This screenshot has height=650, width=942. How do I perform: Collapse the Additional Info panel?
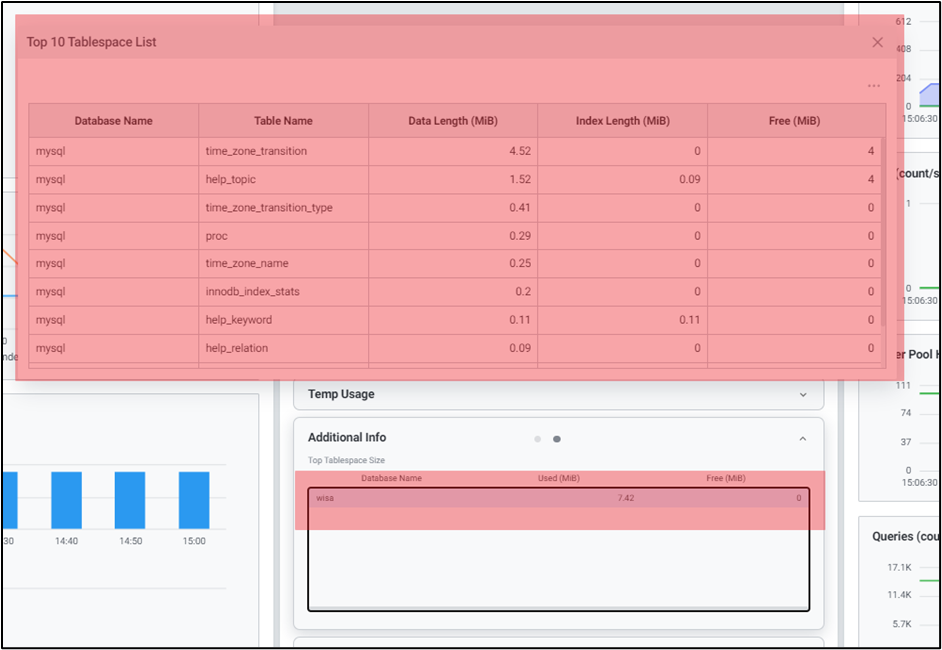click(802, 438)
